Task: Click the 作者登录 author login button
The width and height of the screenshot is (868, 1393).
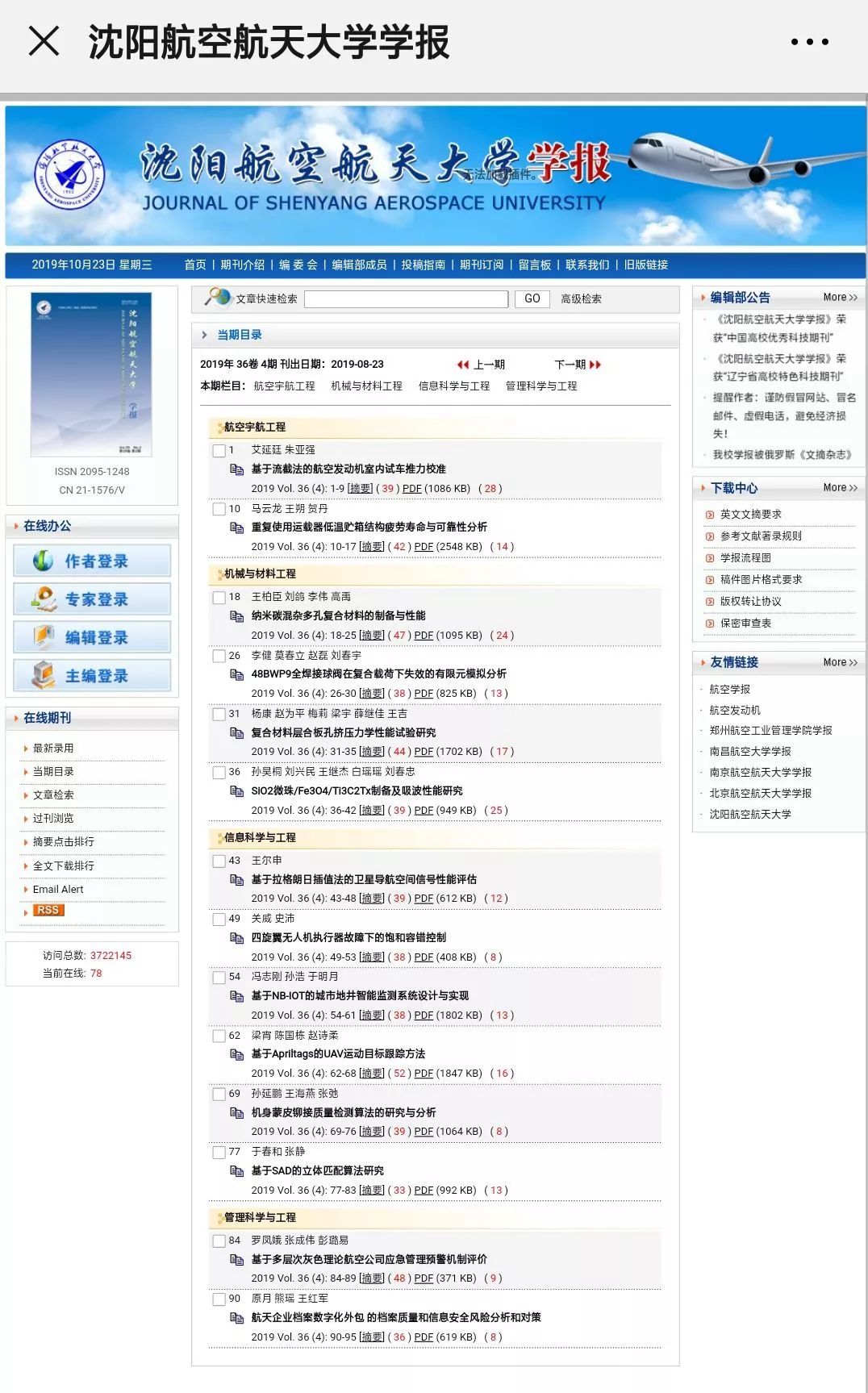Action: 92,561
